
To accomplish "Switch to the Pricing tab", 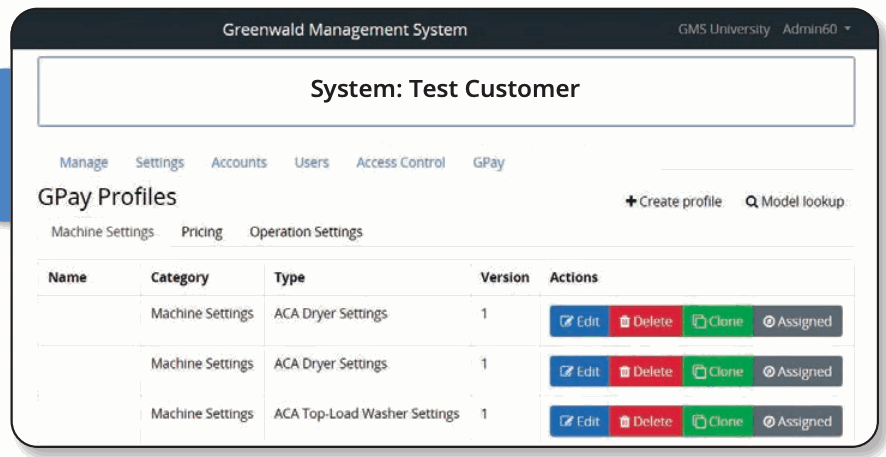I will (202, 232).
